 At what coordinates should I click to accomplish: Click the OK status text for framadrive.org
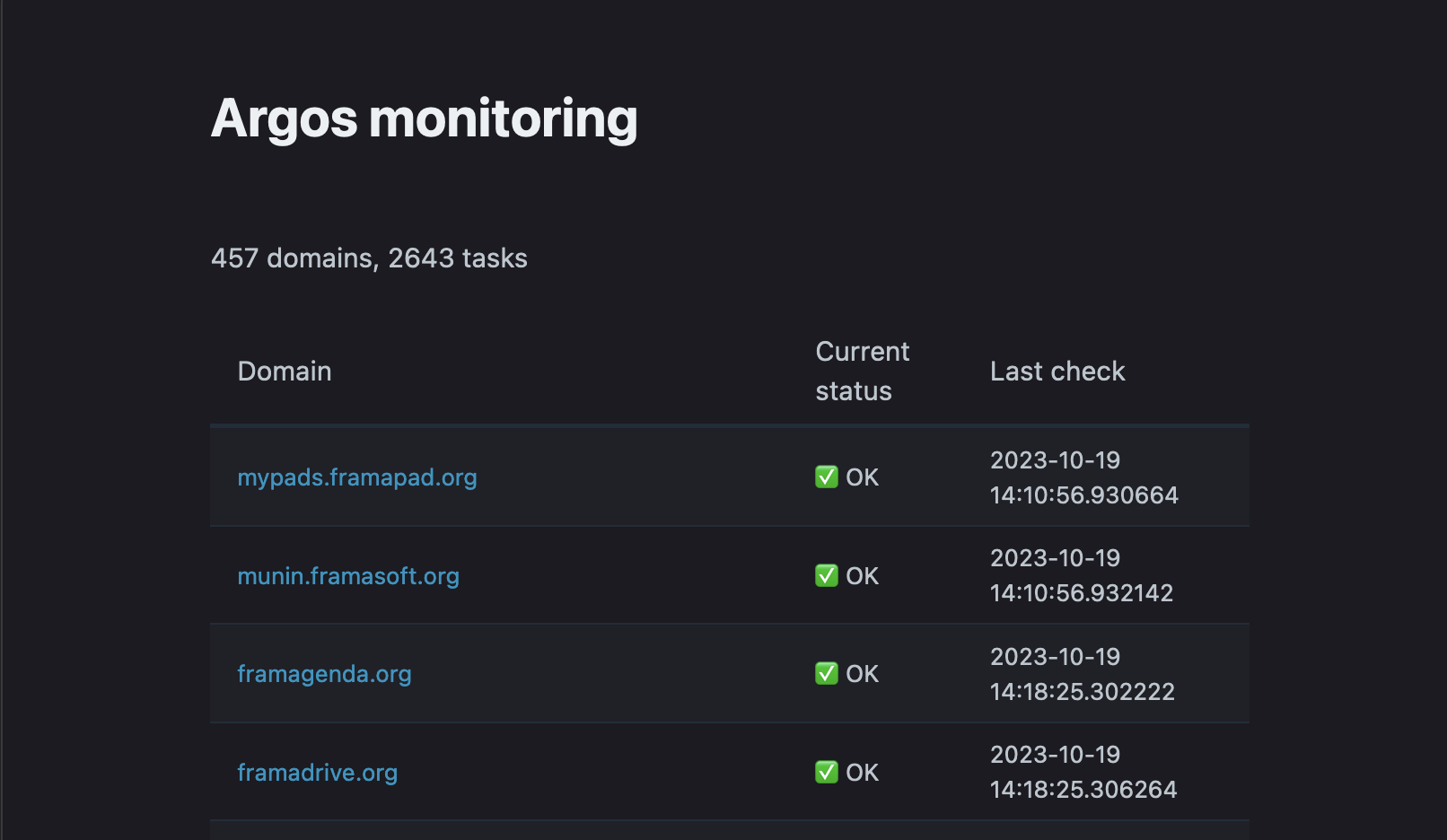coord(863,773)
